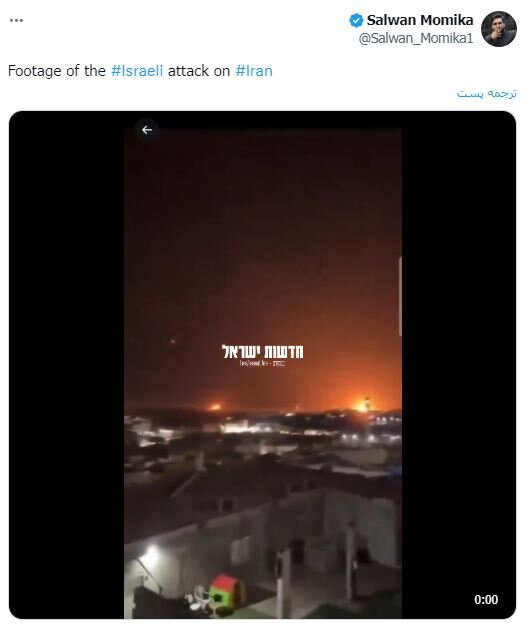Click the "Footage of the" tweet text
Screen dimensions: 528x627
(57, 71)
